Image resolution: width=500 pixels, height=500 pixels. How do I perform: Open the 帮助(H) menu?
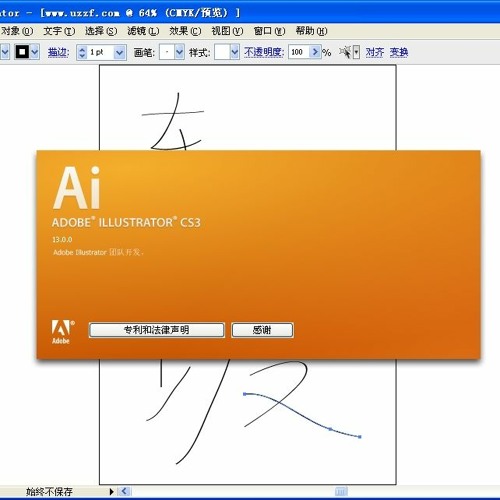coord(311,31)
